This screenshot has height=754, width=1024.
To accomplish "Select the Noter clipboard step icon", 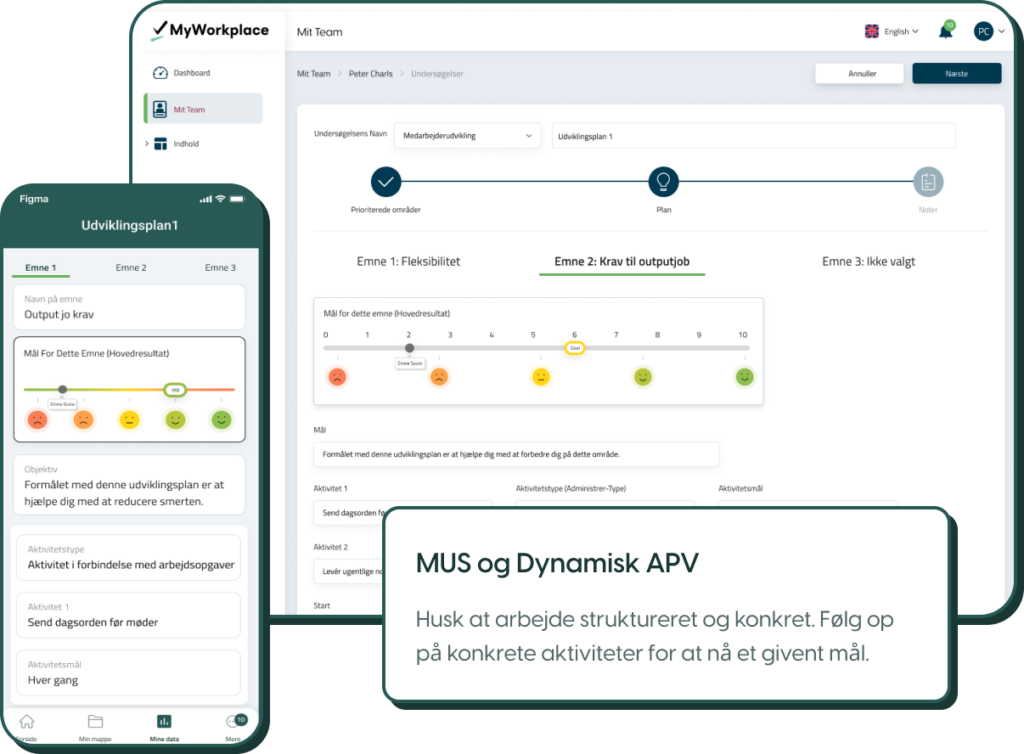I will click(928, 182).
